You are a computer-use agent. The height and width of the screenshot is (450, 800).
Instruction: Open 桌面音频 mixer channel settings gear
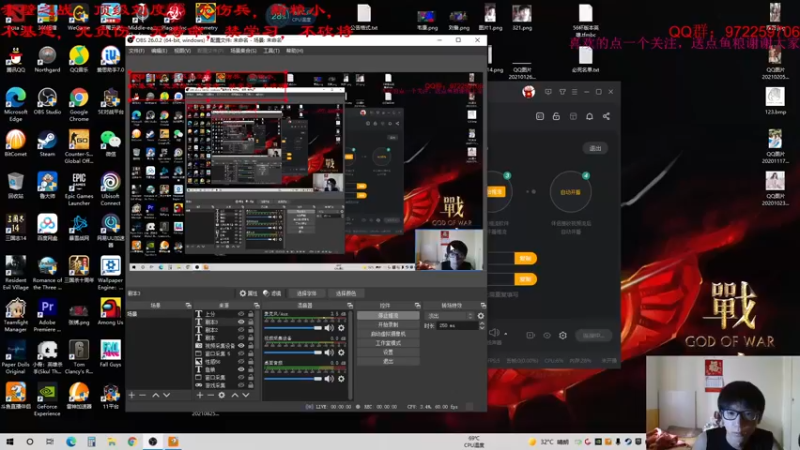click(x=341, y=379)
